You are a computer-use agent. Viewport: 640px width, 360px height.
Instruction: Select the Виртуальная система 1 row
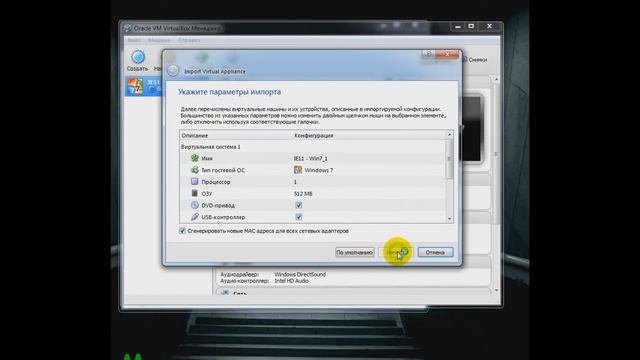[x=312, y=147]
